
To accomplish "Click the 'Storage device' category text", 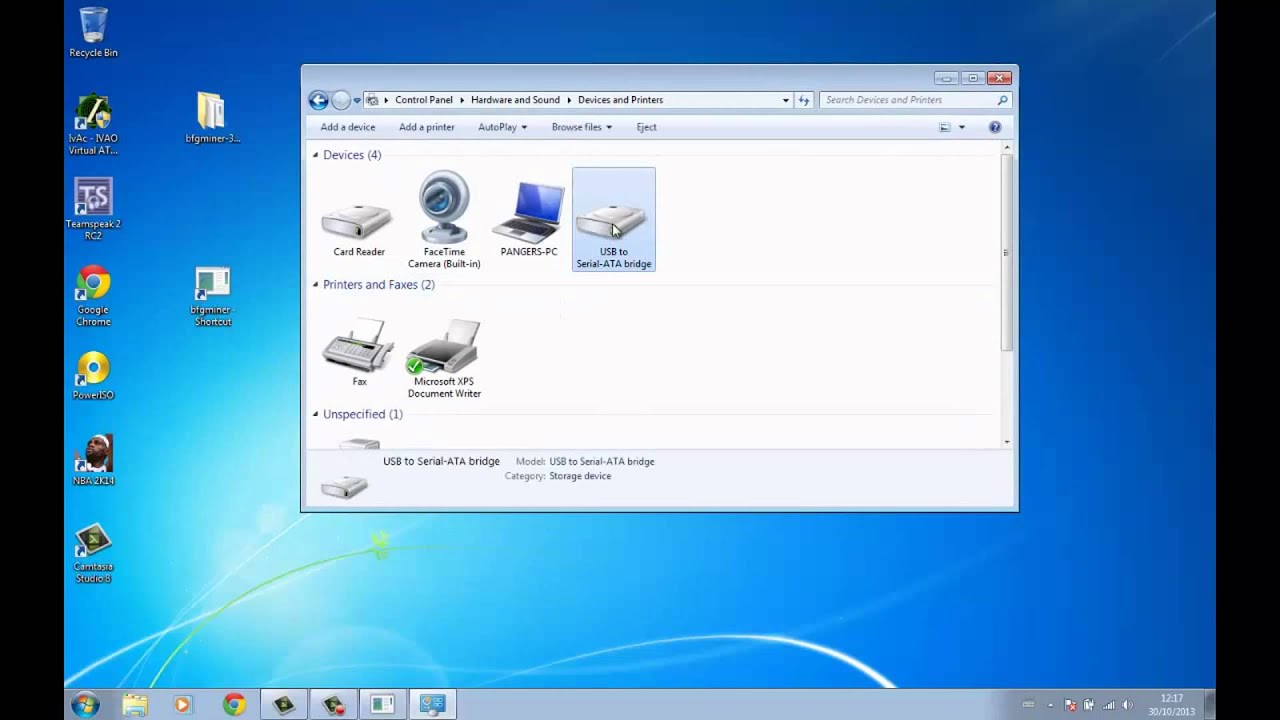I will pos(580,476).
